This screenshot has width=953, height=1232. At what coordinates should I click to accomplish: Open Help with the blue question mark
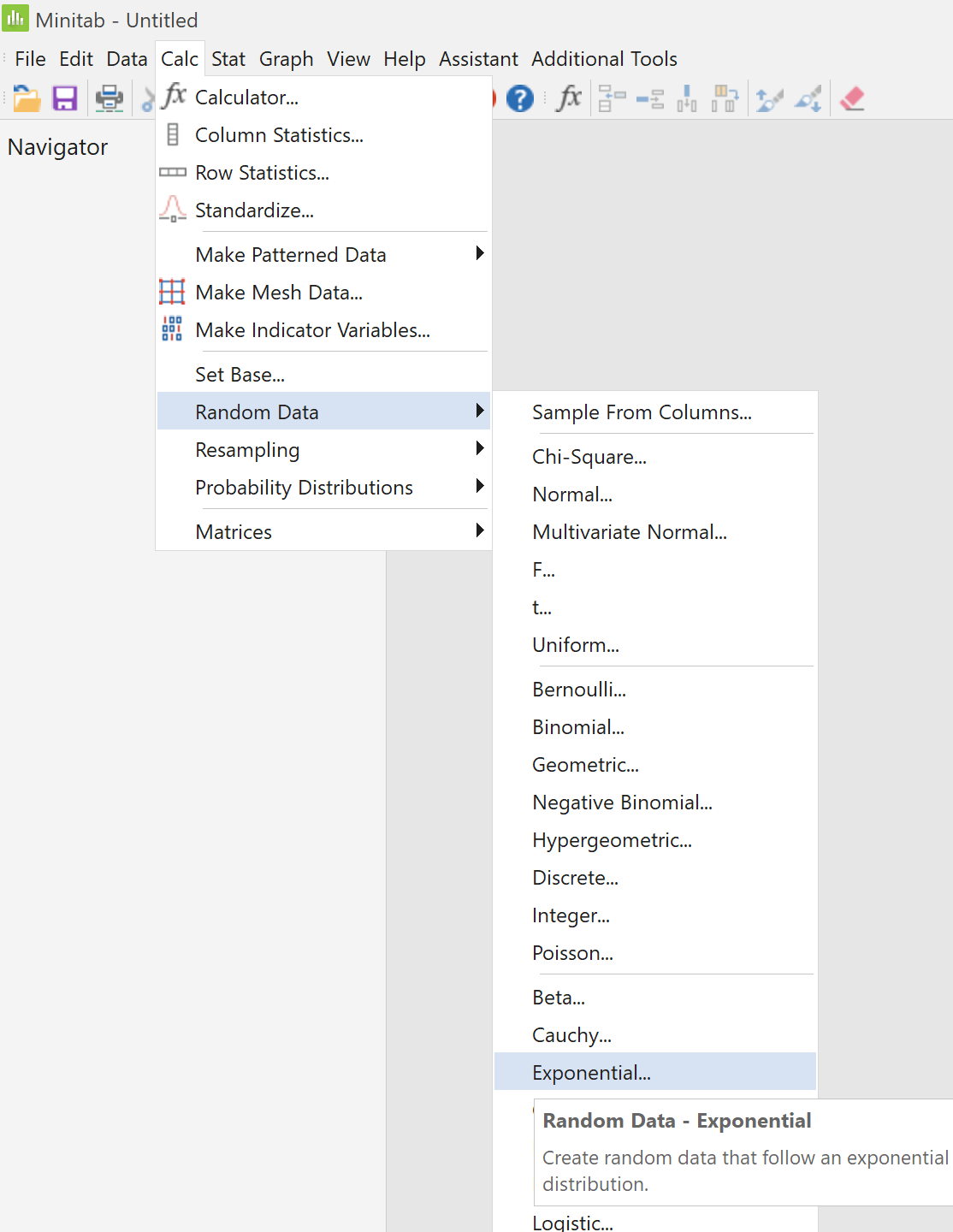[x=520, y=99]
